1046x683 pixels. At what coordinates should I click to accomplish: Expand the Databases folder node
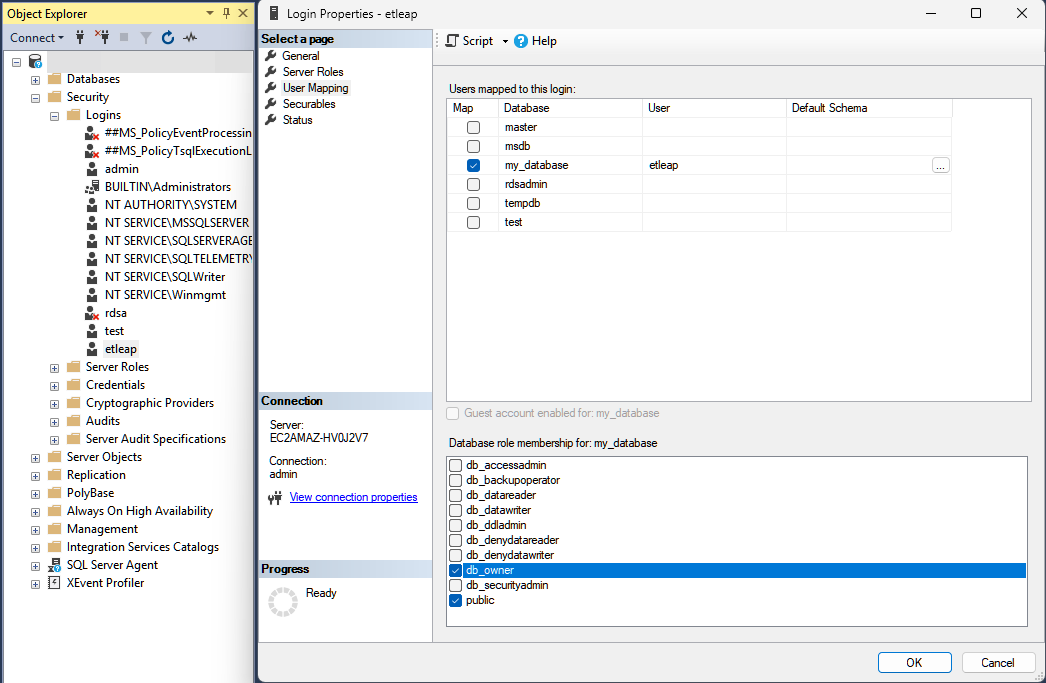tap(36, 79)
